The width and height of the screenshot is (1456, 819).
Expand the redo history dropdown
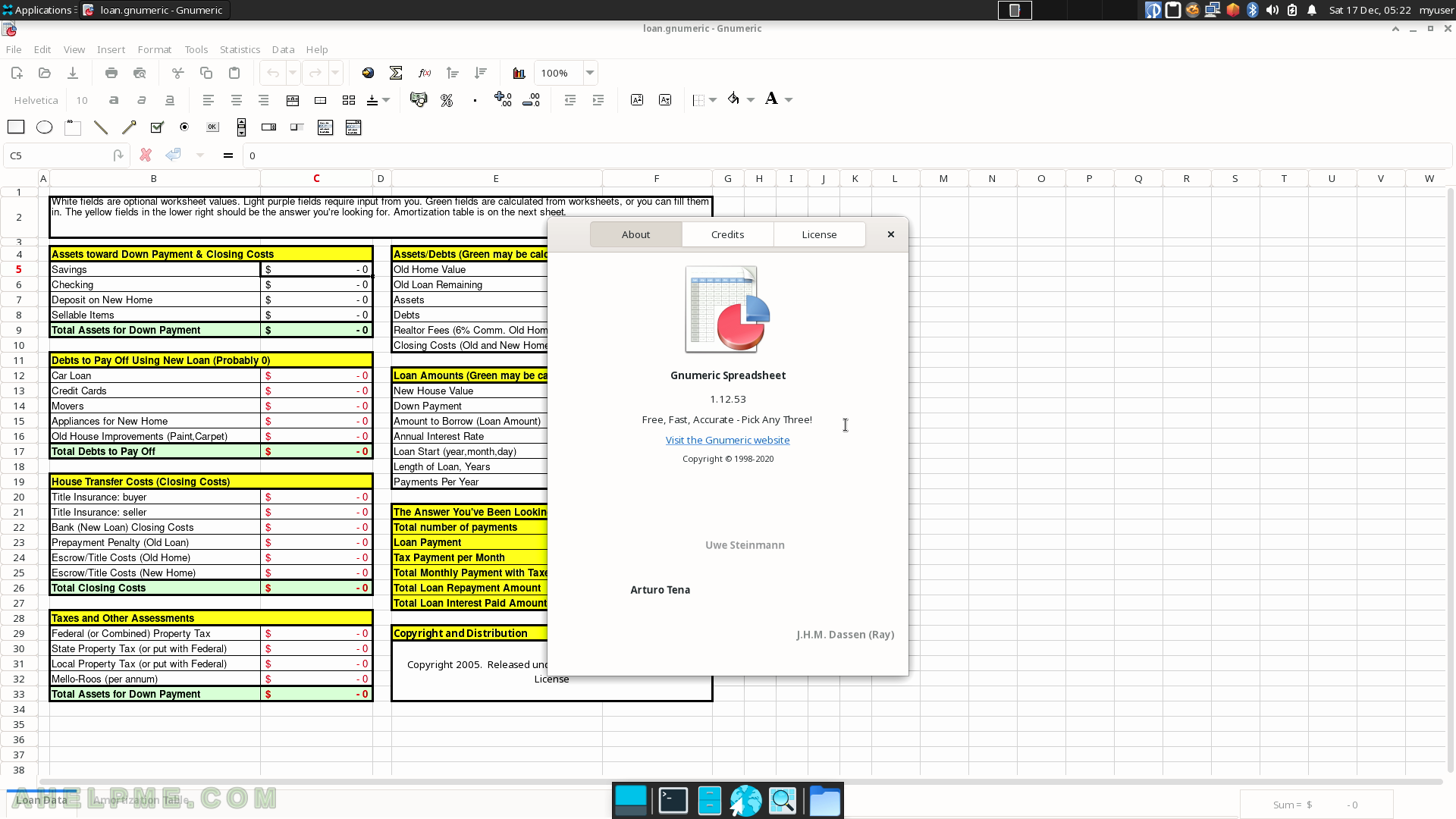pos(335,73)
